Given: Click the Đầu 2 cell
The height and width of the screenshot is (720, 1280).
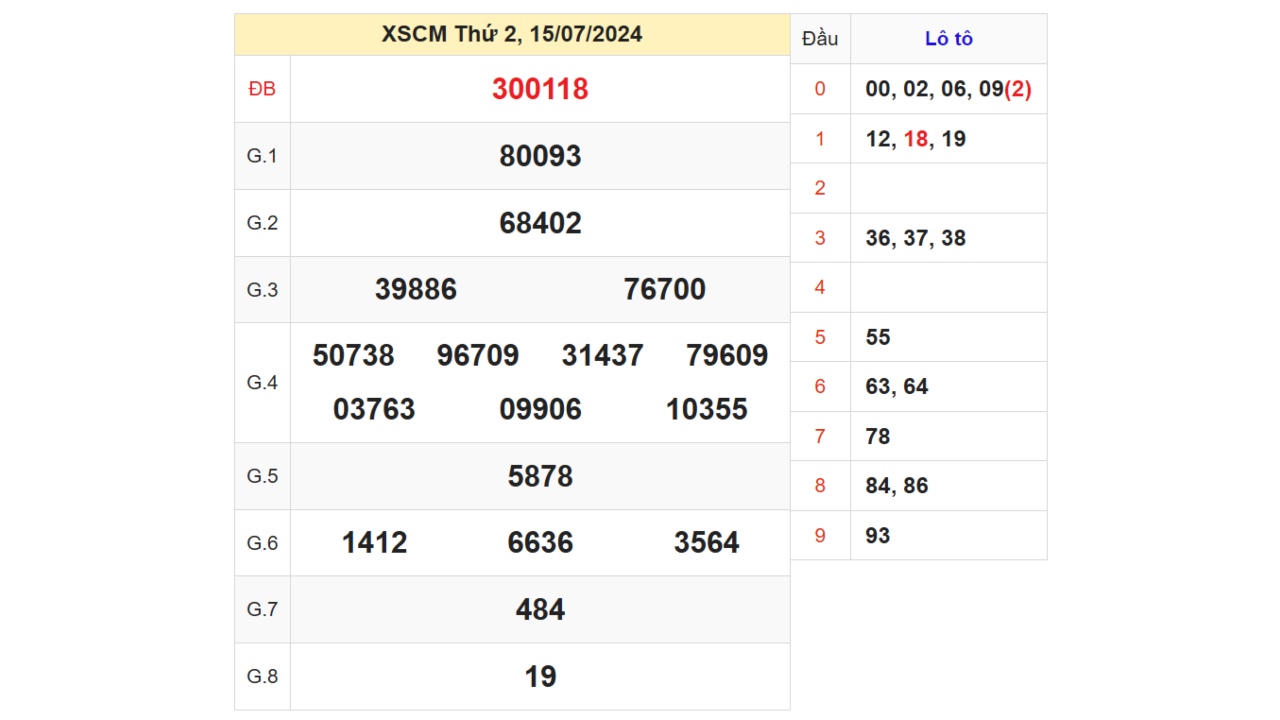Looking at the screenshot, I should 820,188.
